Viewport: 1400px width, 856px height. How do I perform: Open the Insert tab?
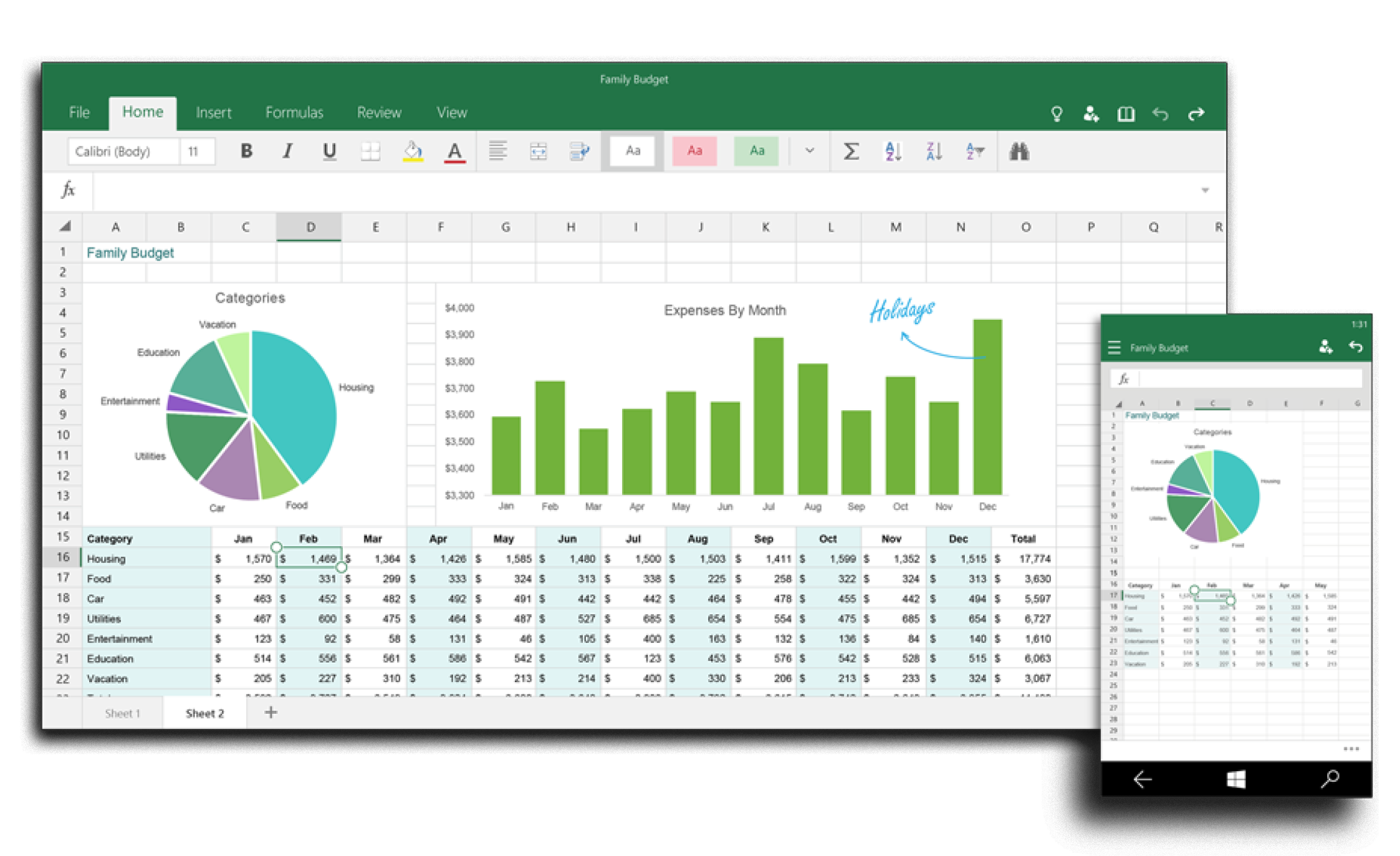[x=214, y=112]
